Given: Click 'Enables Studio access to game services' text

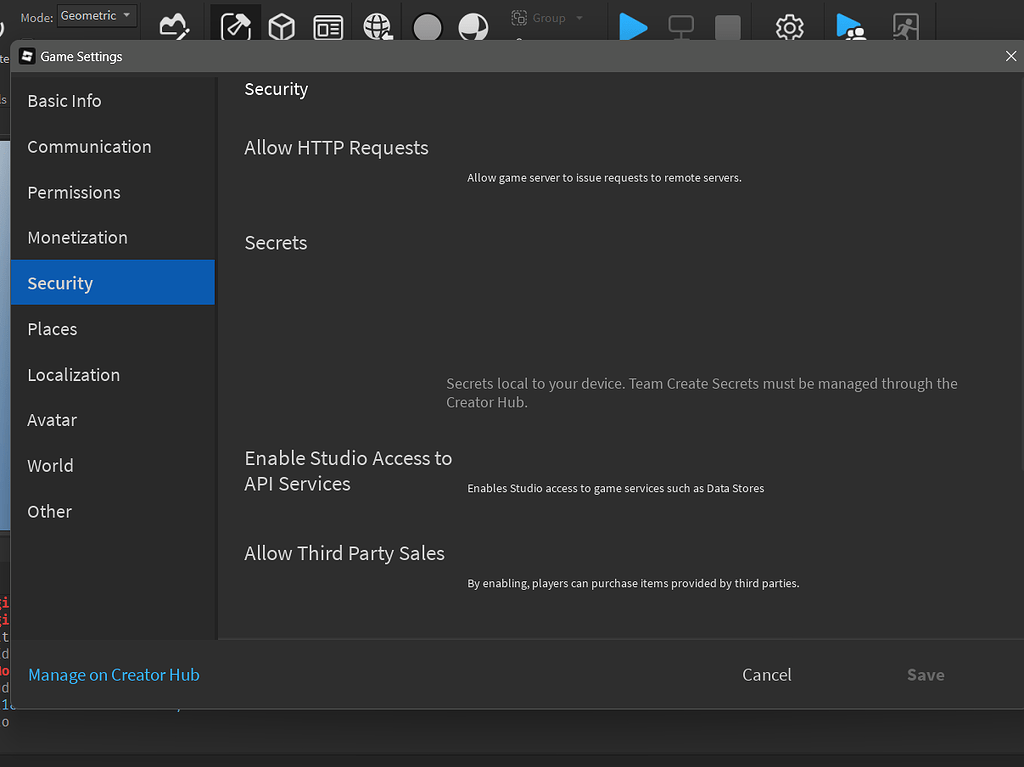Looking at the screenshot, I should [x=615, y=488].
